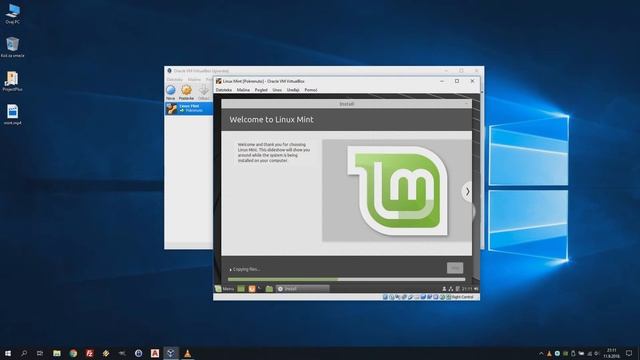Click the green Show Desktop icon in guest panel

[241, 289]
